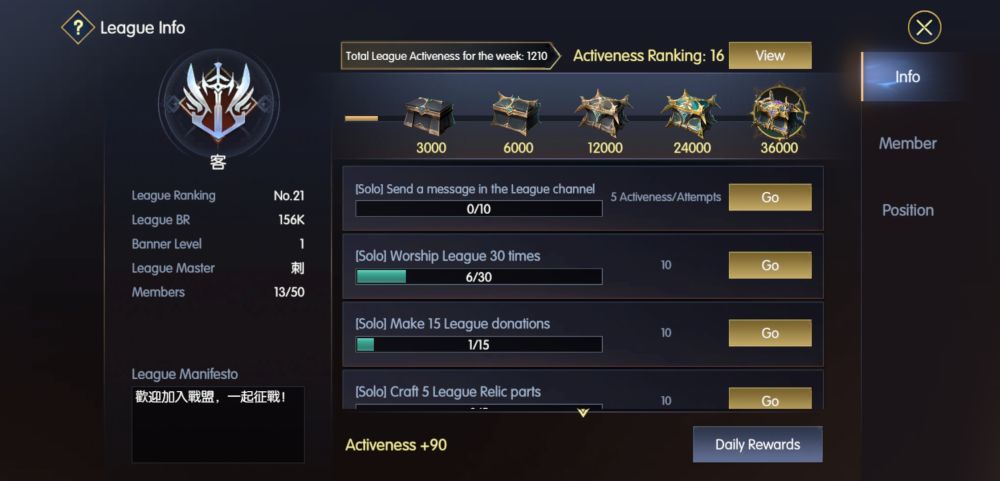The width and height of the screenshot is (1000, 481).
Task: Click the 6000 activeness reward chest
Action: click(516, 114)
